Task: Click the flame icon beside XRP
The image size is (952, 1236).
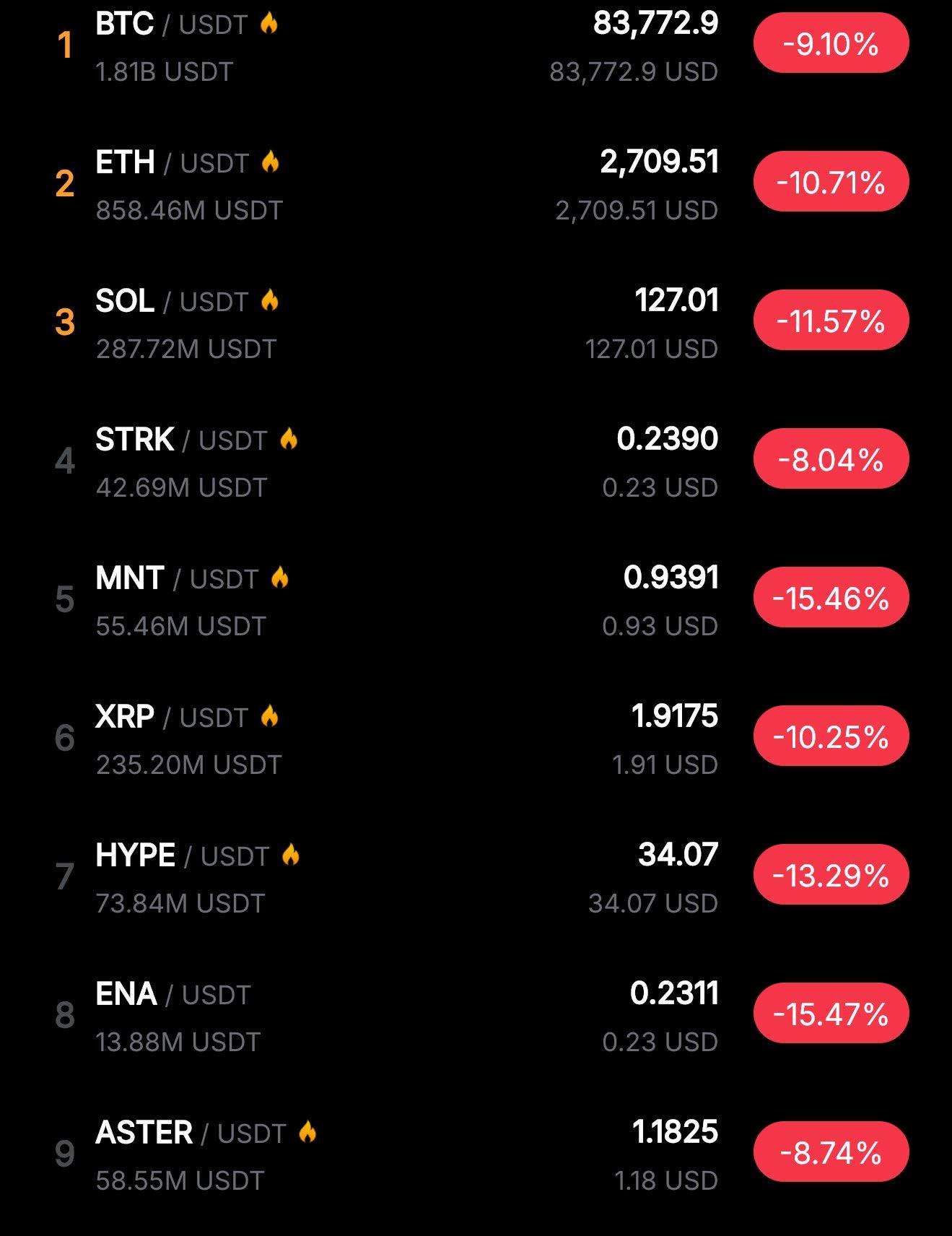Action: tap(270, 716)
